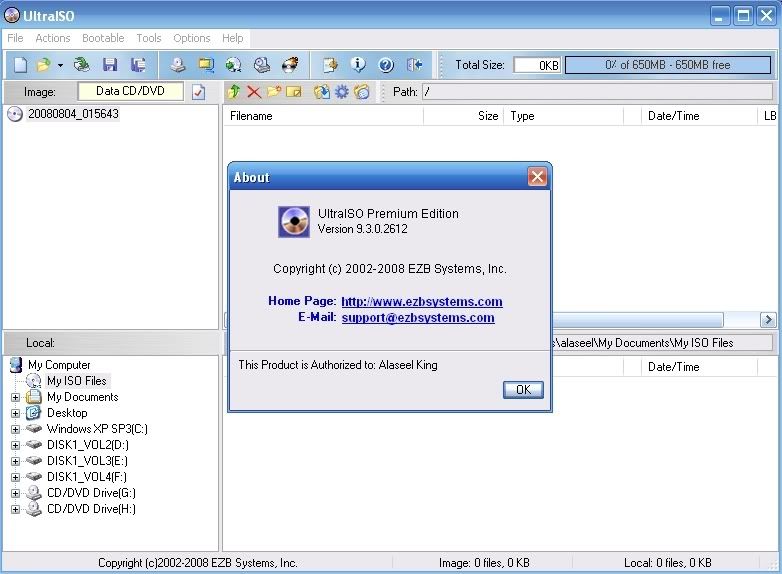Click the local path field showing My ISO Files
This screenshot has width=782, height=574.
tap(662, 343)
